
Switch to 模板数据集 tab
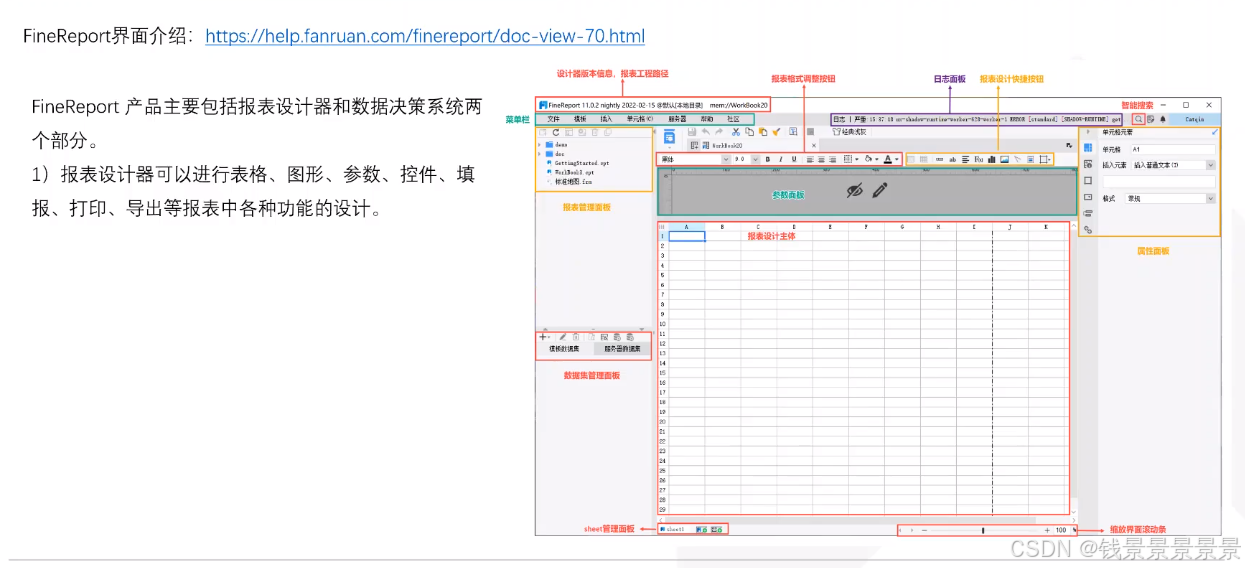point(564,349)
